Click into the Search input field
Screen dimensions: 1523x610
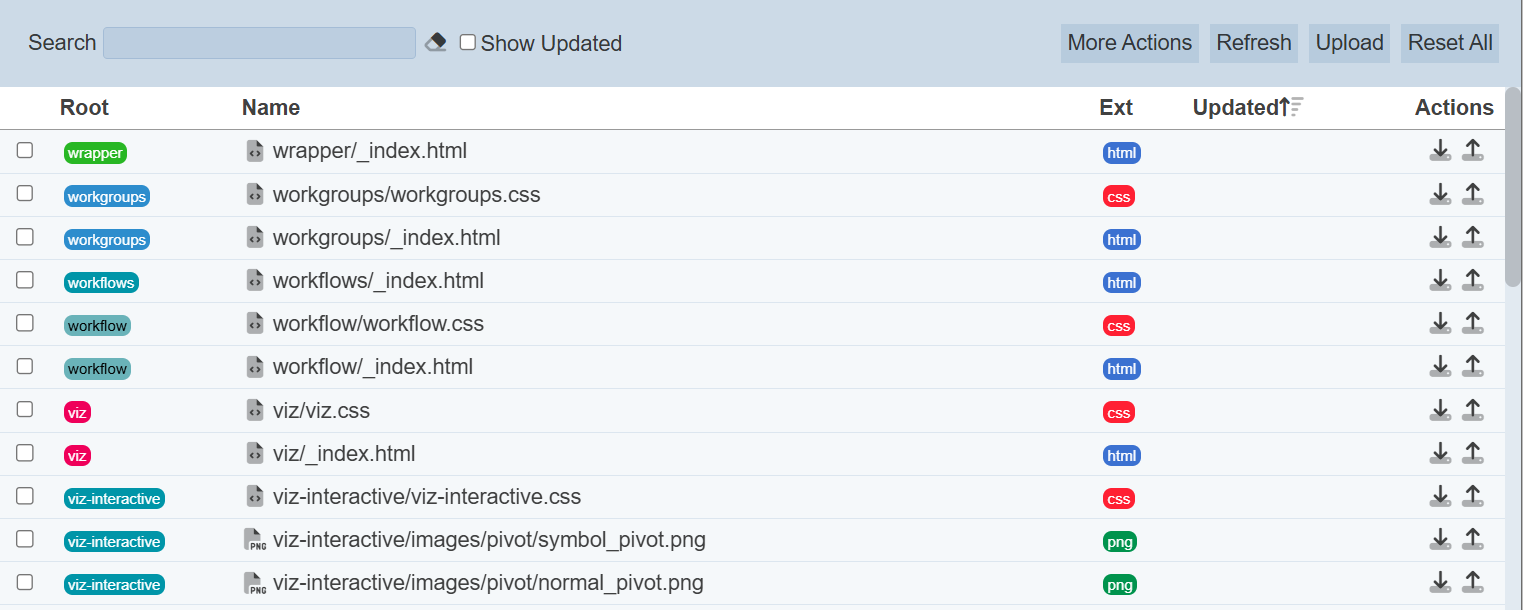(259, 43)
